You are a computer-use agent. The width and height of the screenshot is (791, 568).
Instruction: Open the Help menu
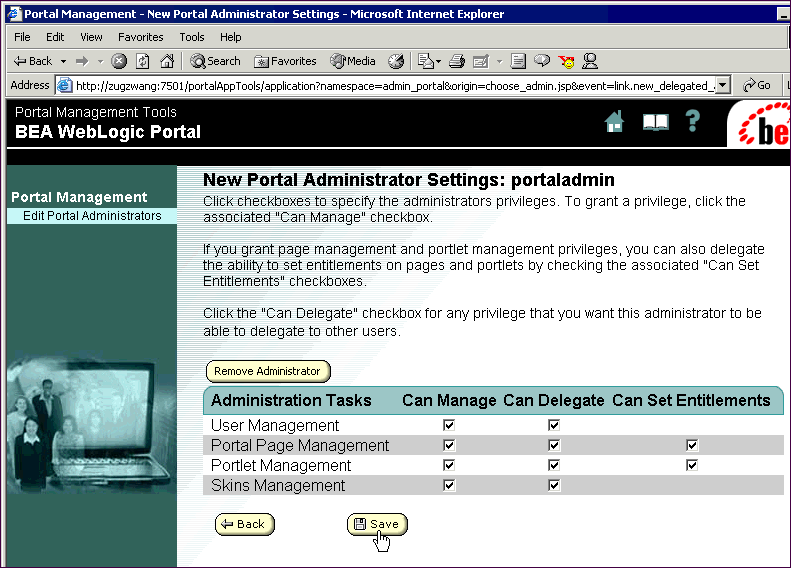coord(231,37)
